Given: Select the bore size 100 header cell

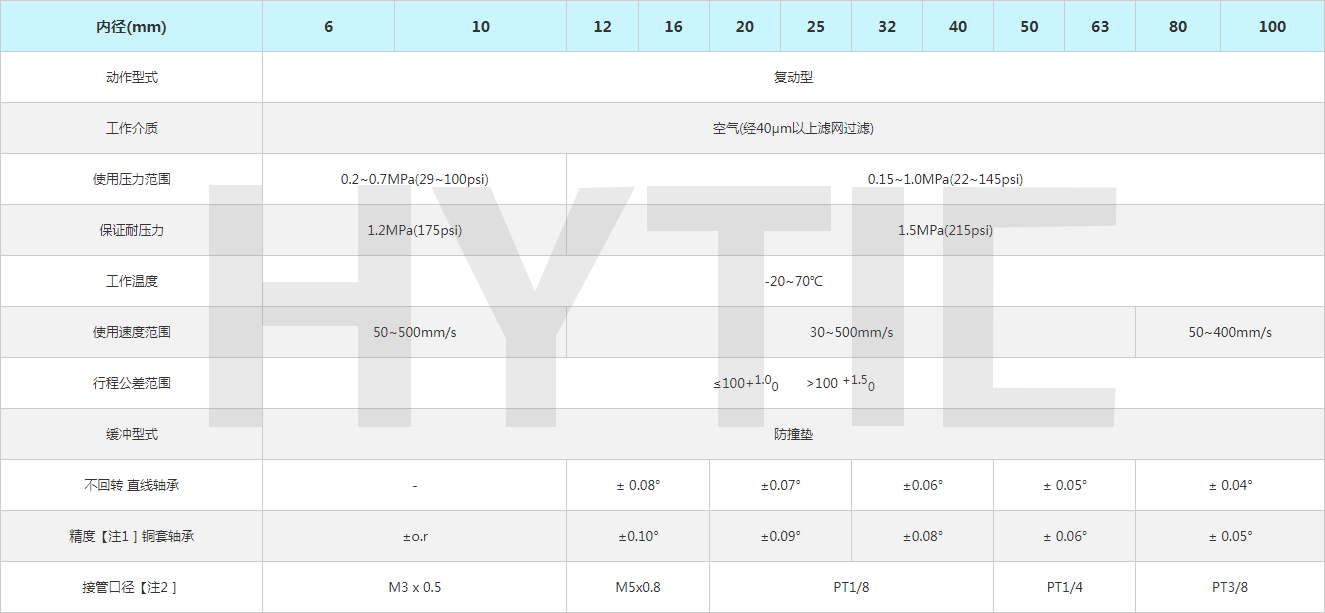Looking at the screenshot, I should (1273, 26).
